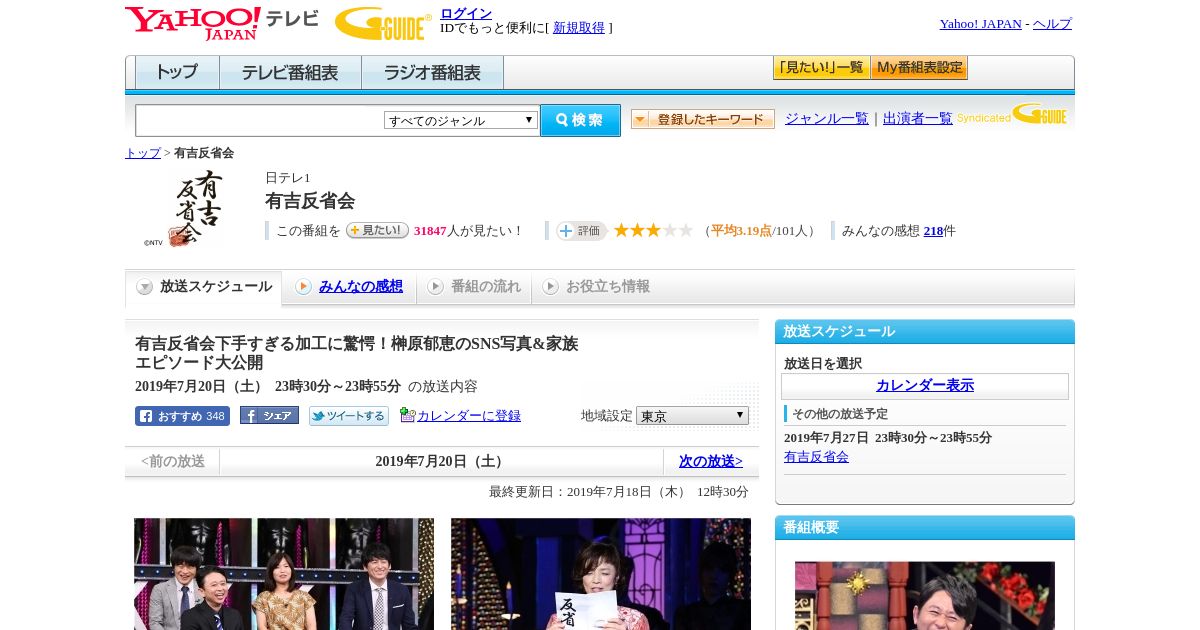Switch to the テレビ番組表 tab

(x=290, y=73)
